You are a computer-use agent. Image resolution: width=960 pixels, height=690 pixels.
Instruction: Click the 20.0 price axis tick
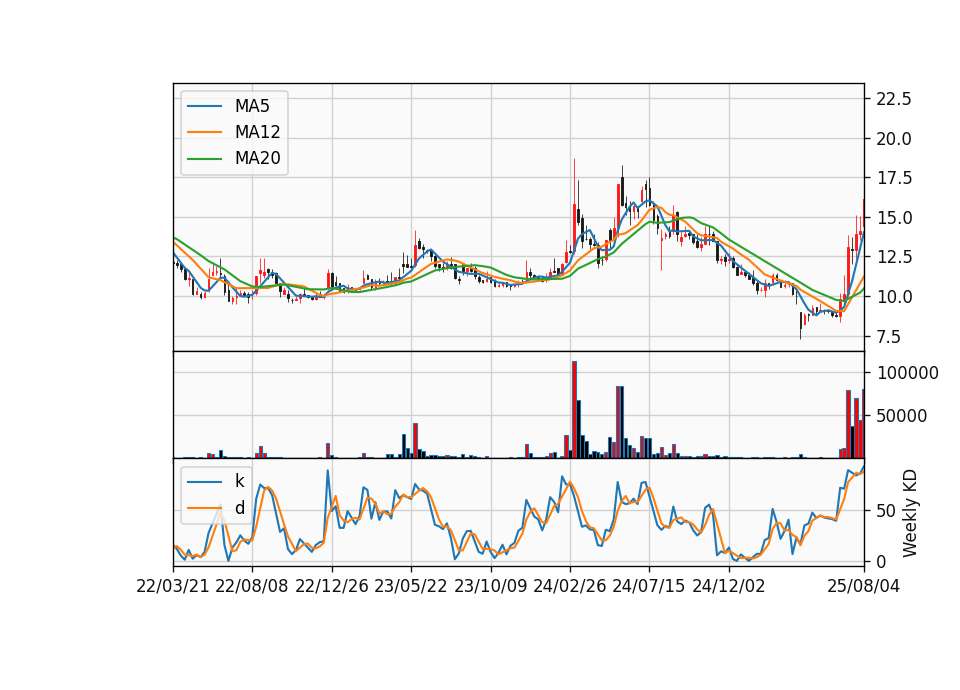pos(894,139)
